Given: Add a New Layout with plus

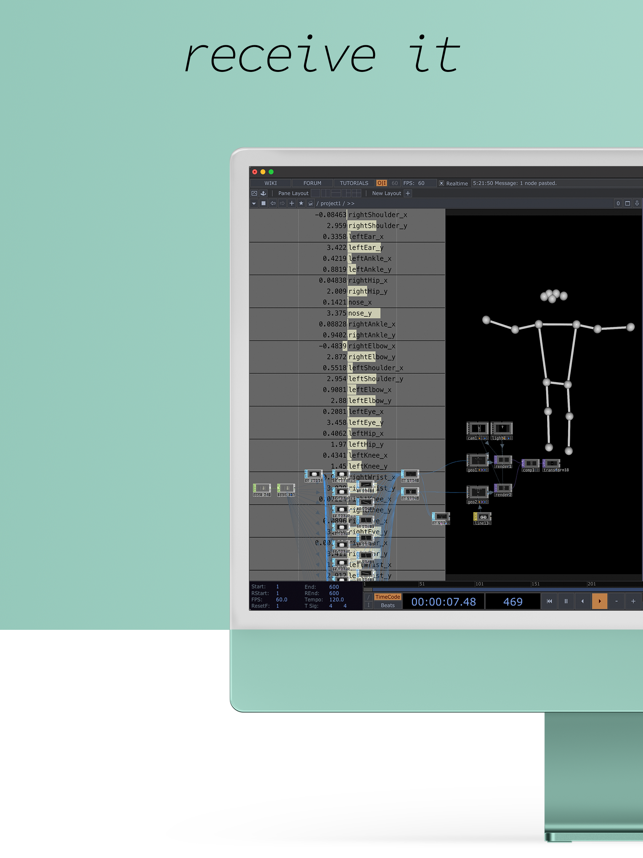Looking at the screenshot, I should coord(408,193).
